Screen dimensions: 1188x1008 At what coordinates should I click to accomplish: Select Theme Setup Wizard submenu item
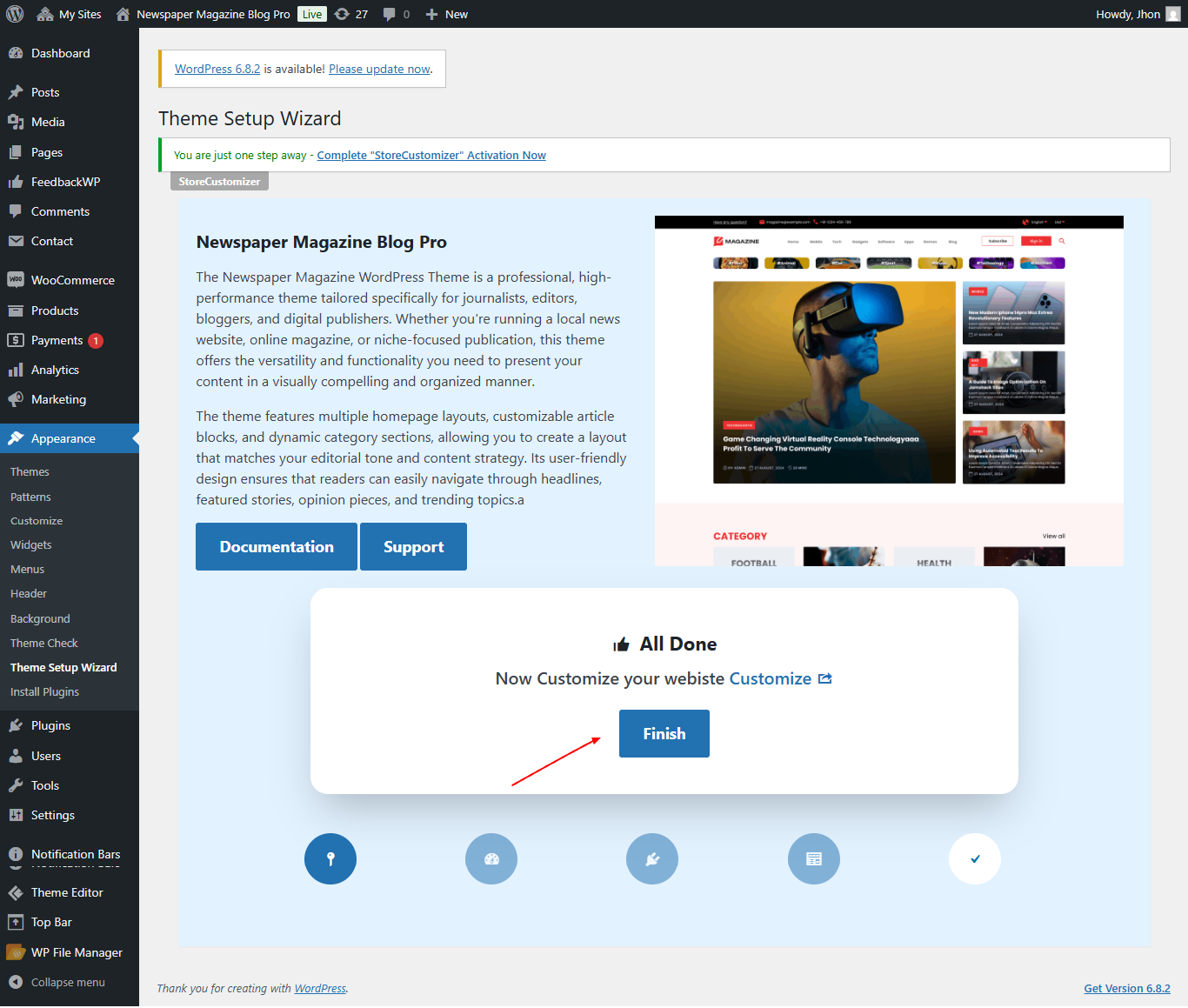coord(63,667)
